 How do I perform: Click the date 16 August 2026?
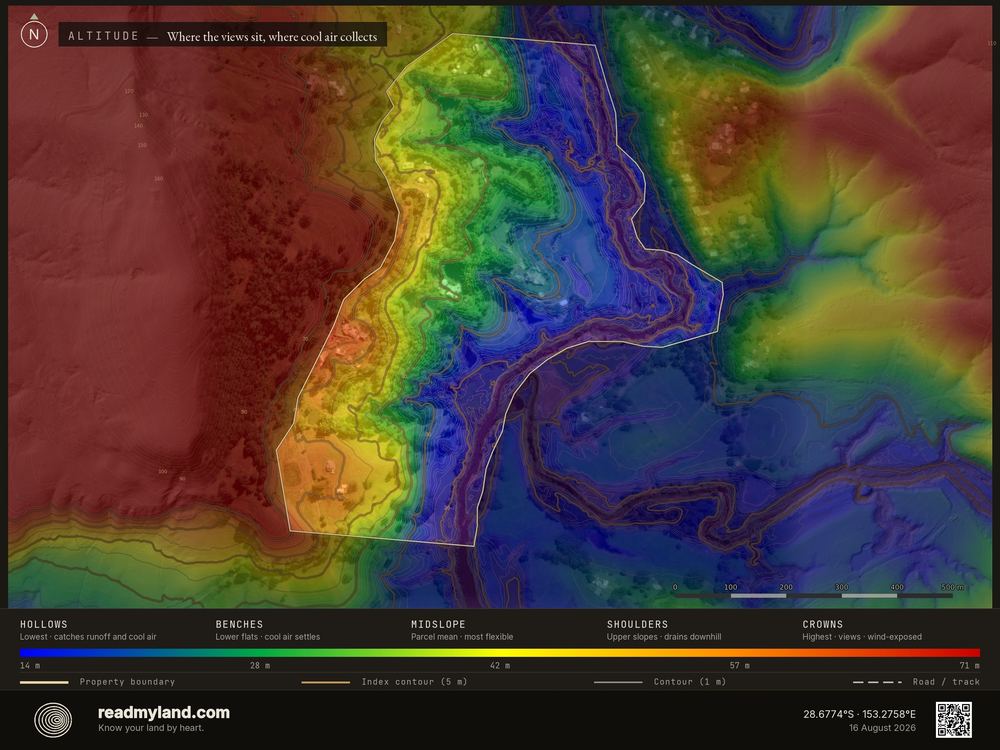pos(882,728)
